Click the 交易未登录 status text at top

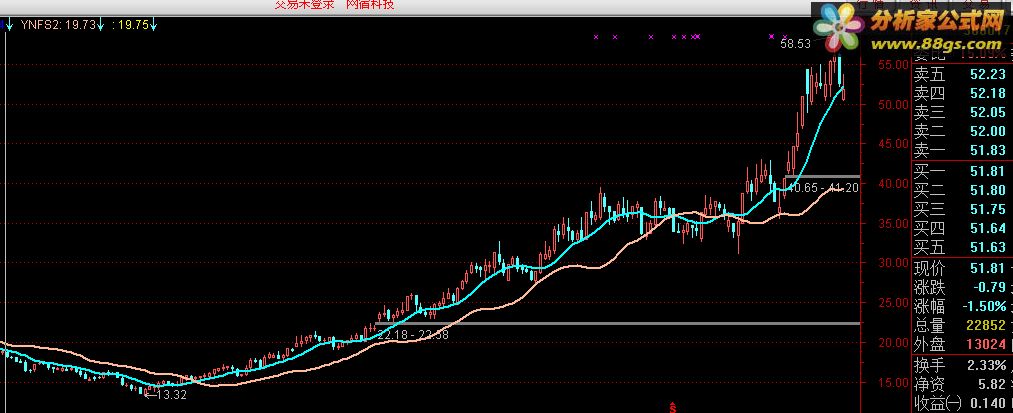point(305,5)
